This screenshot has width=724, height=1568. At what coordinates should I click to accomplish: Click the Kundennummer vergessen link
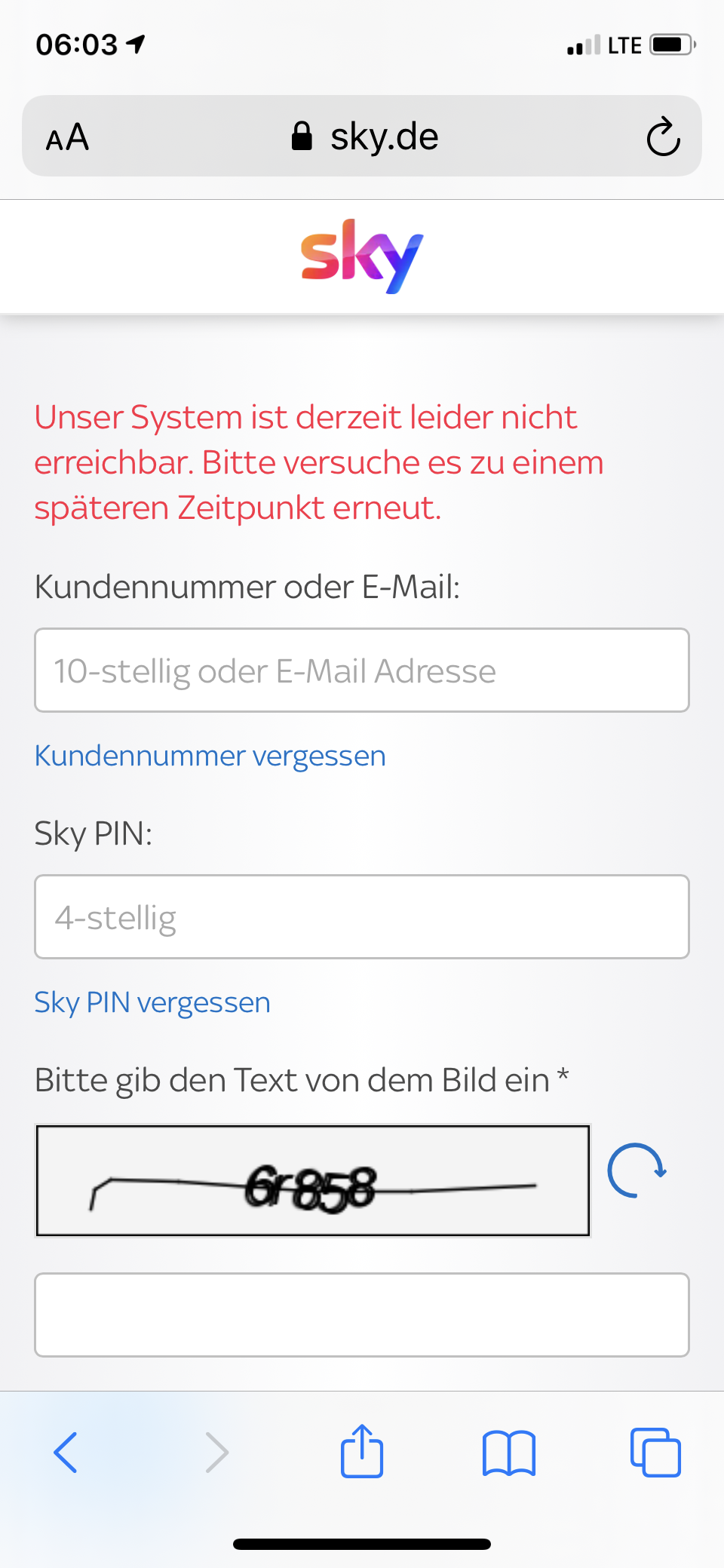coord(210,756)
